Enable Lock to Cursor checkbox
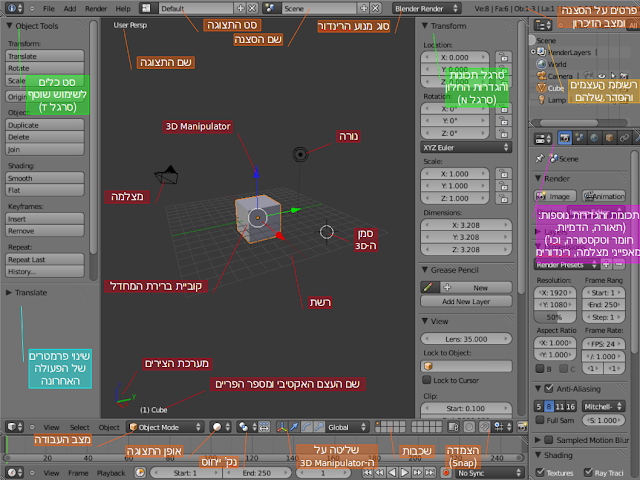 click(427, 380)
